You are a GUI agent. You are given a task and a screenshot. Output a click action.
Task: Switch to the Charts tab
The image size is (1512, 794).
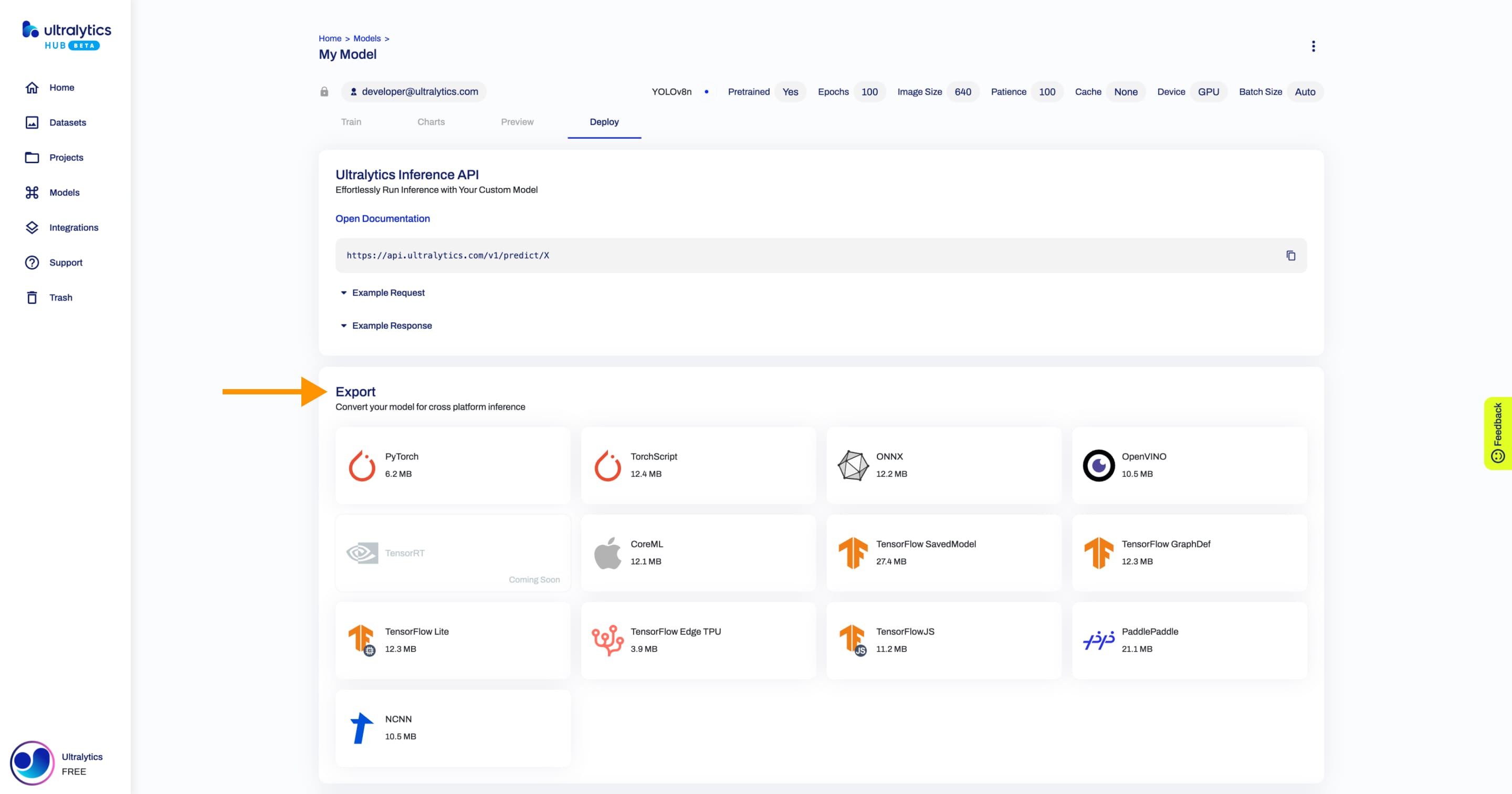click(x=431, y=121)
